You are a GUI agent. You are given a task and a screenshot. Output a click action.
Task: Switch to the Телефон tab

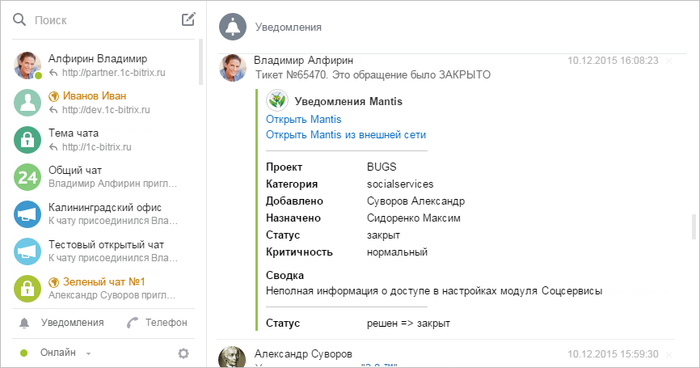click(x=157, y=322)
